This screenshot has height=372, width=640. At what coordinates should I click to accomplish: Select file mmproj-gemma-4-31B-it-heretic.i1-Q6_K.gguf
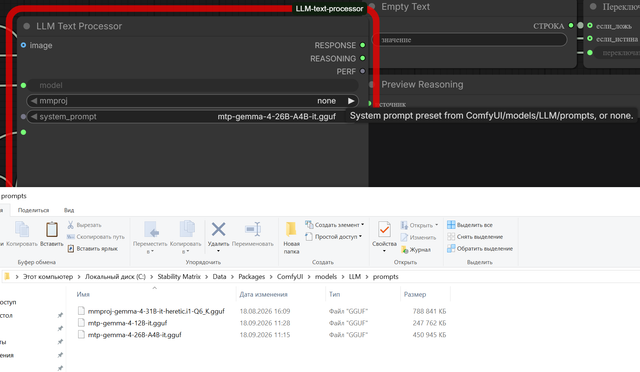click(x=156, y=311)
